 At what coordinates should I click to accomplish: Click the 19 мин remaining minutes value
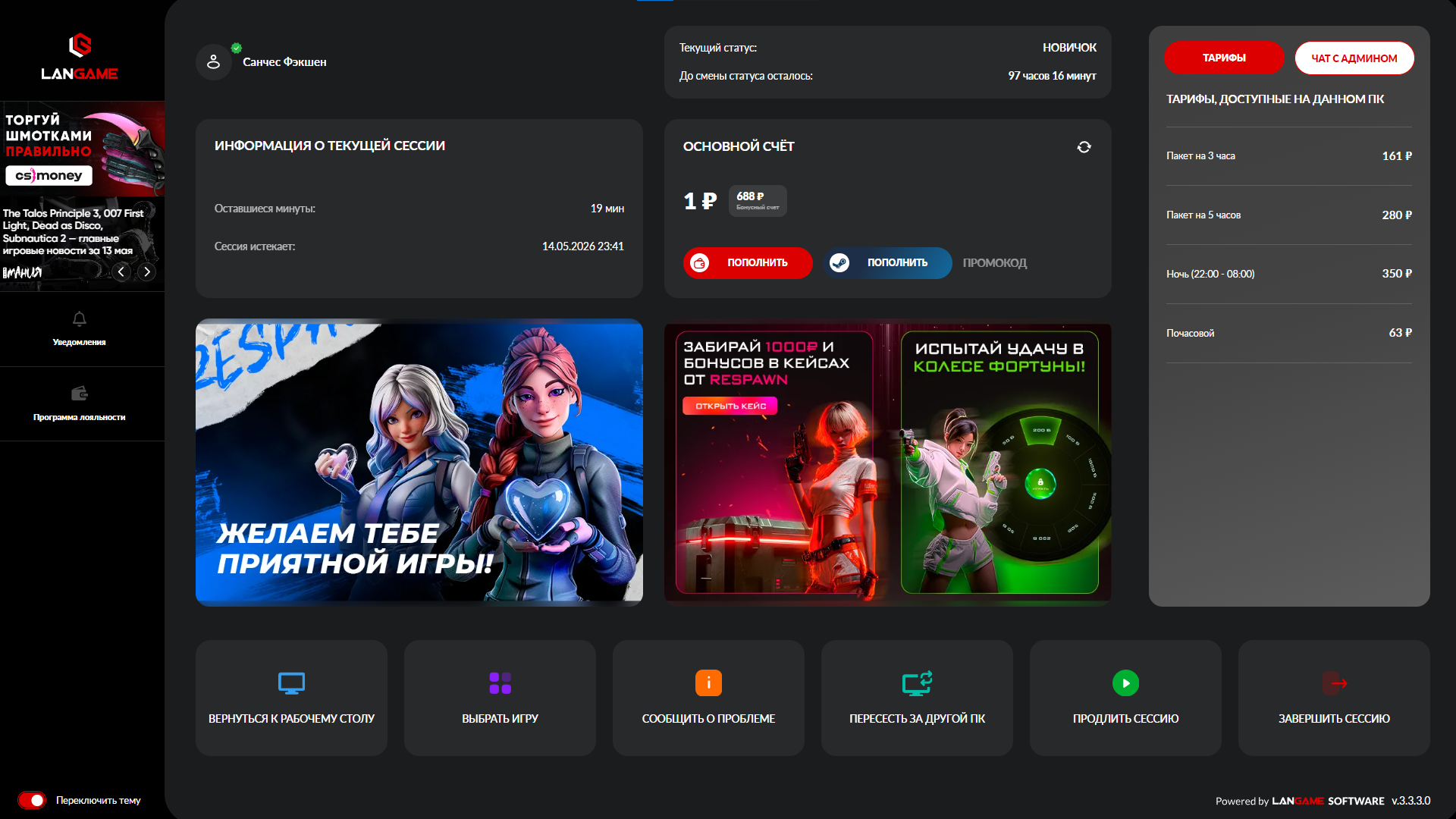click(x=607, y=209)
